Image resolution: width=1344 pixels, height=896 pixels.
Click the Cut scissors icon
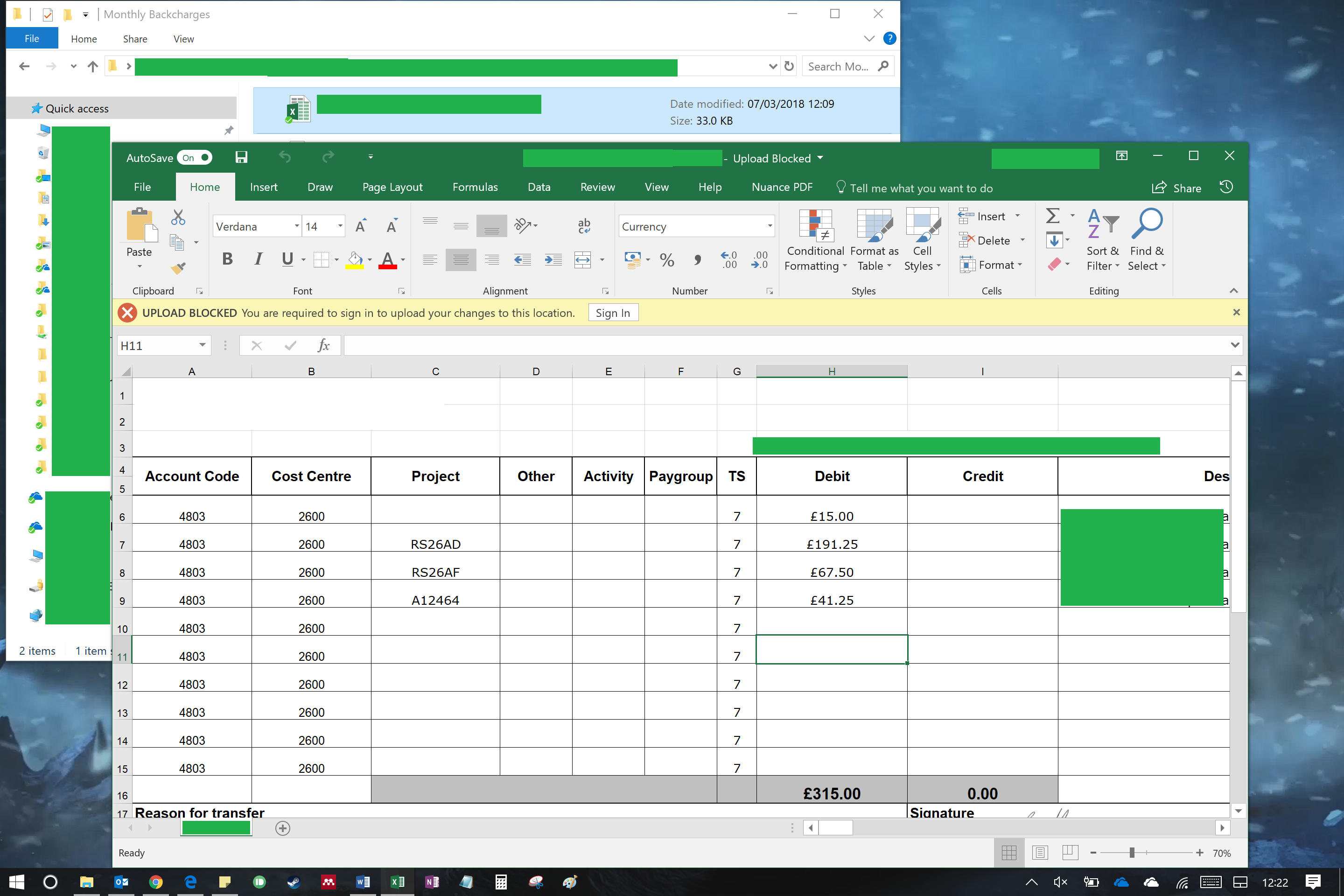(x=178, y=217)
